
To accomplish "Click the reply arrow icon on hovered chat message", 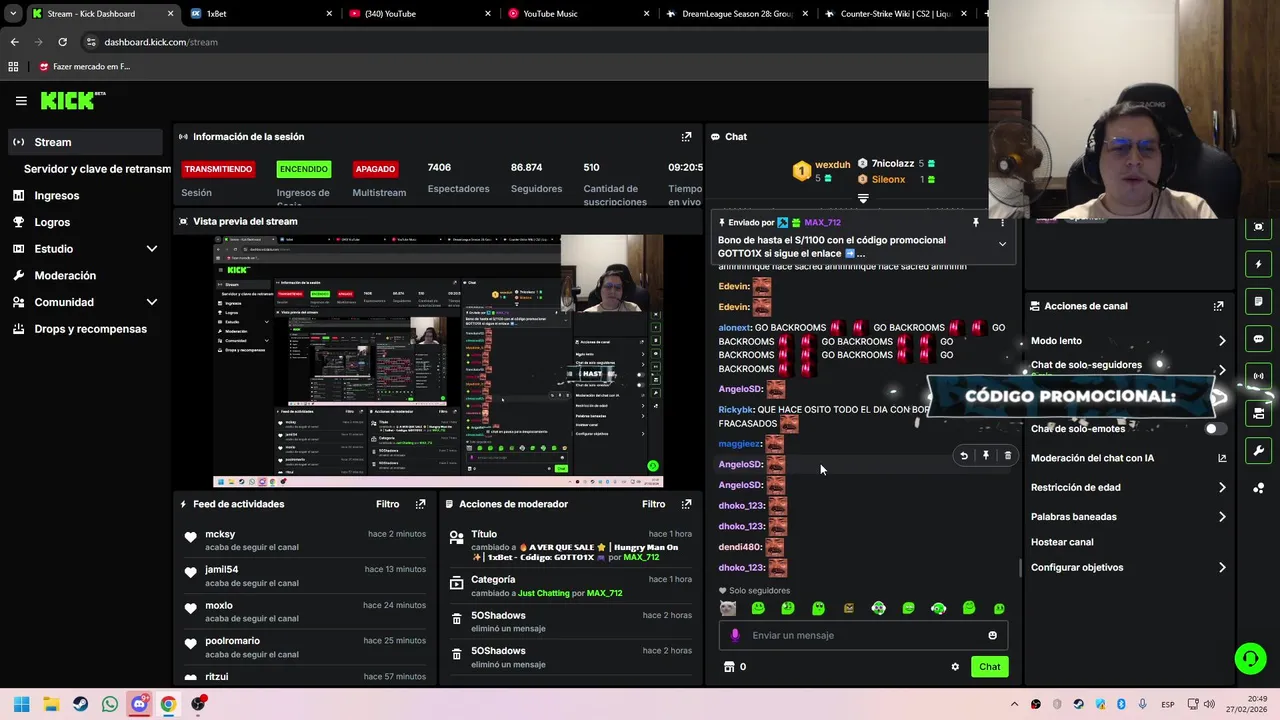I will click(x=964, y=455).
